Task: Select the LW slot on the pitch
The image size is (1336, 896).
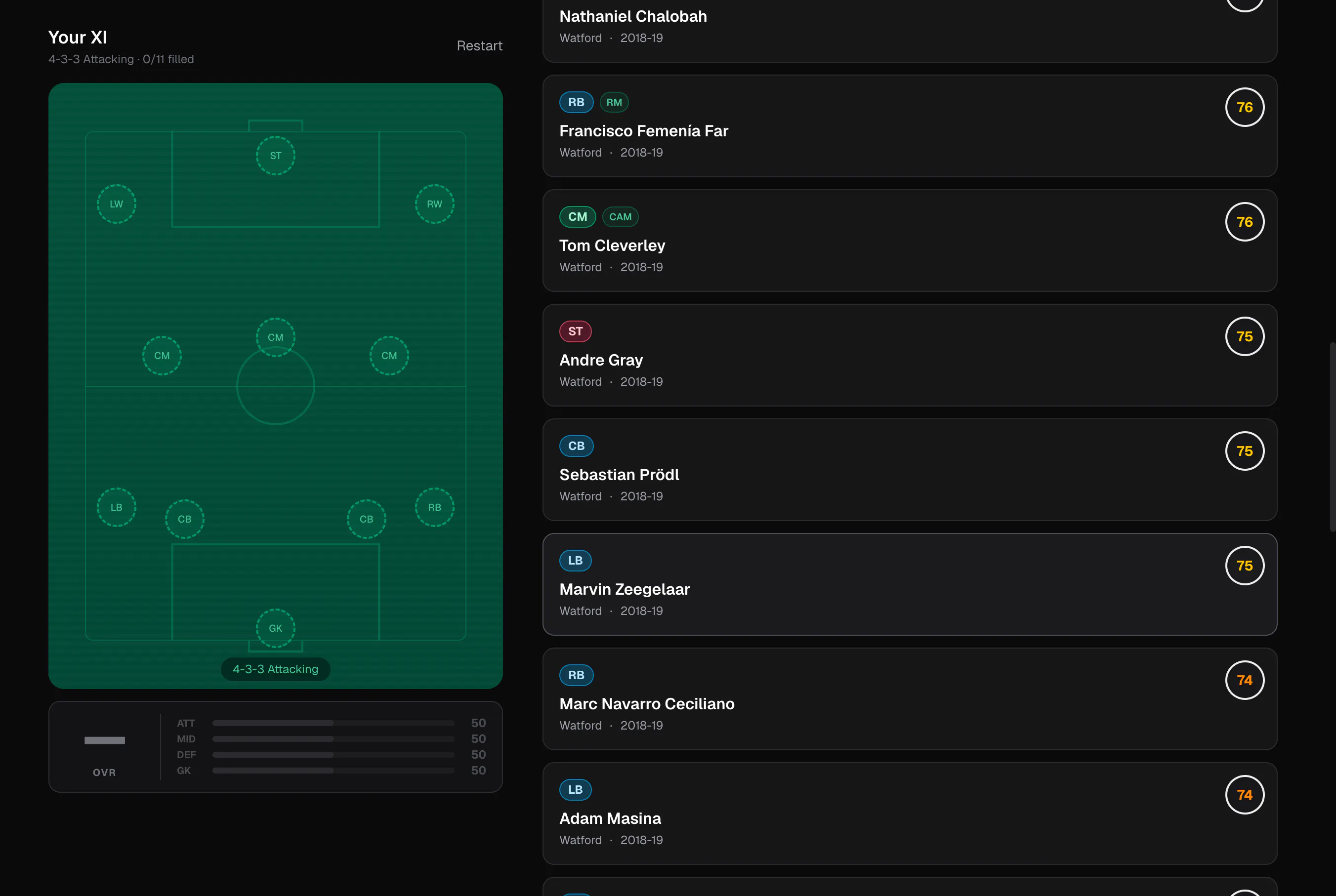Action: (117, 204)
